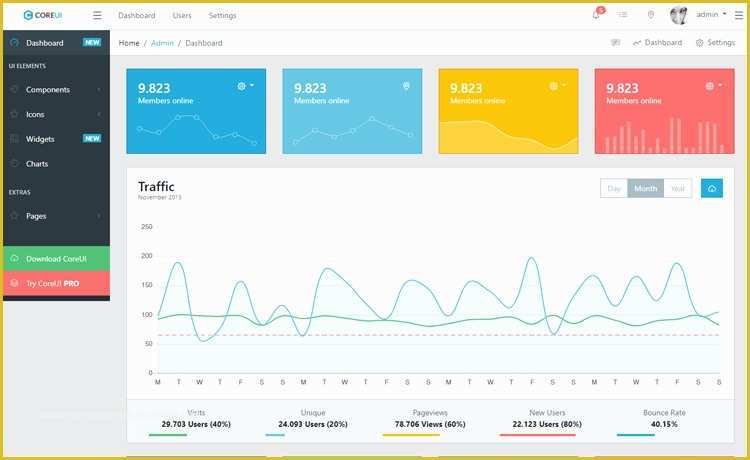
Task: Click the 40.15% bounce rate value
Action: tap(664, 424)
